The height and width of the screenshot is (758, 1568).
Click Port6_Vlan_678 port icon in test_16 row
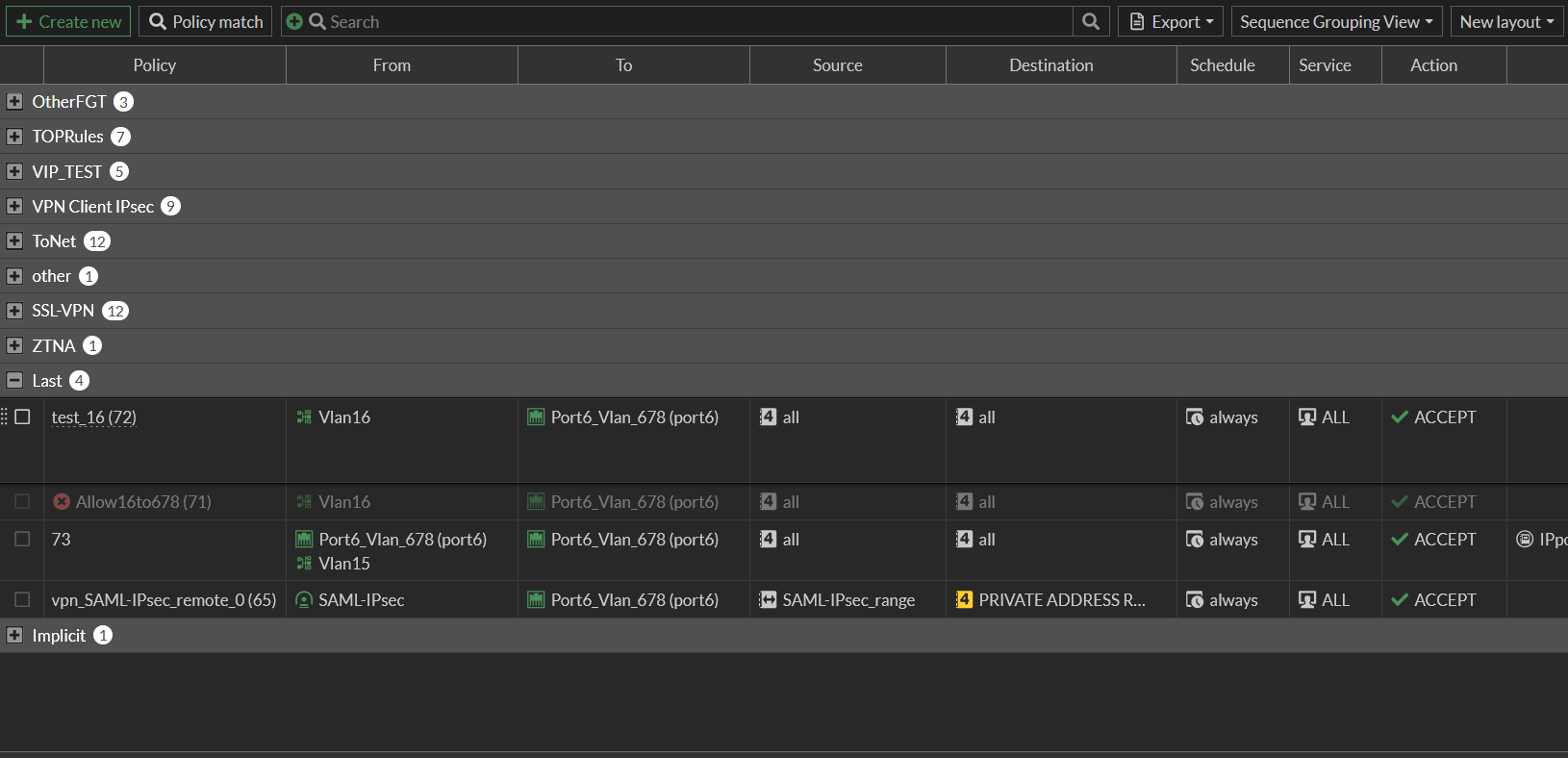coord(536,417)
